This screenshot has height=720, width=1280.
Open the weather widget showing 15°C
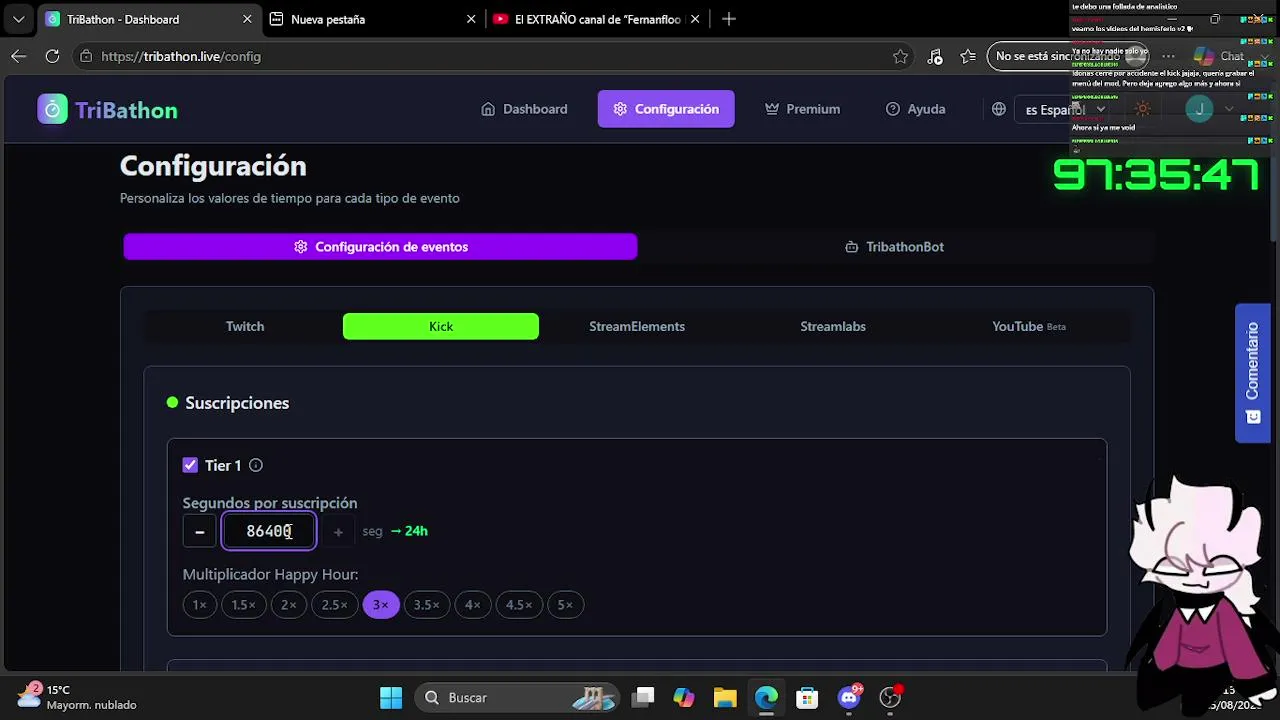click(x=76, y=697)
